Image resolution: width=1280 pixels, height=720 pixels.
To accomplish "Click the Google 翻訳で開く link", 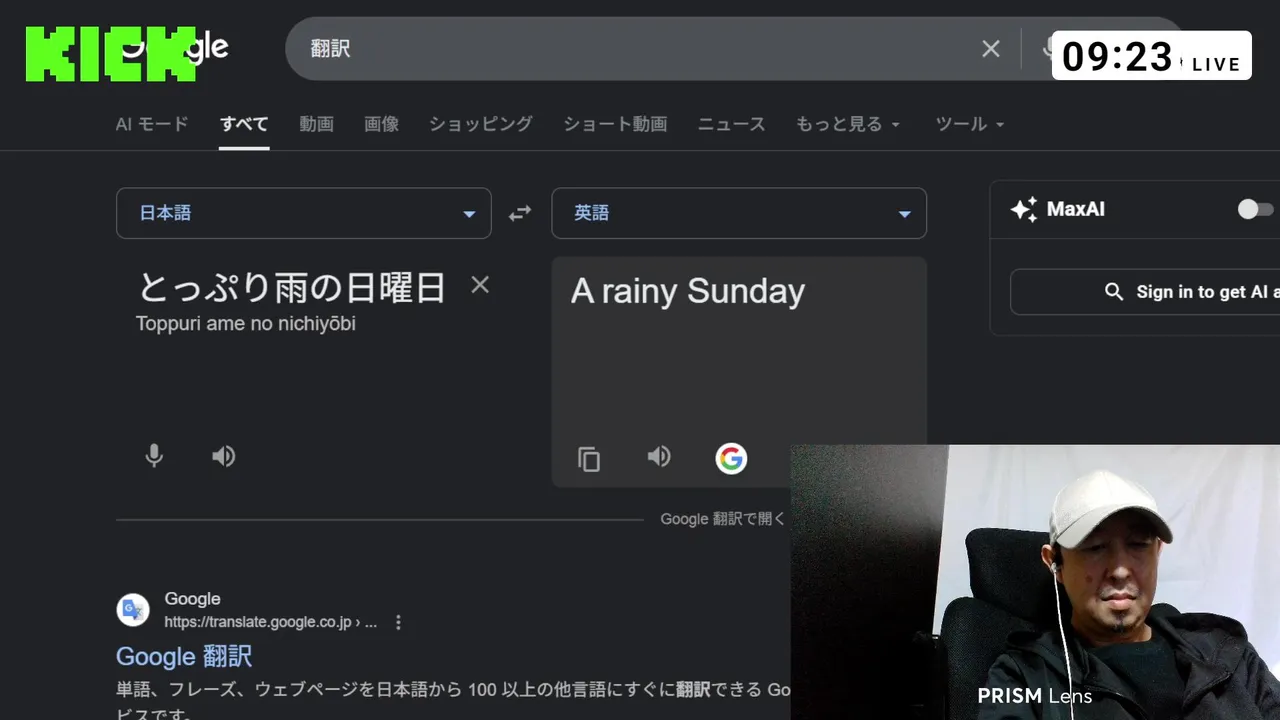I will pyautogui.click(x=723, y=519).
